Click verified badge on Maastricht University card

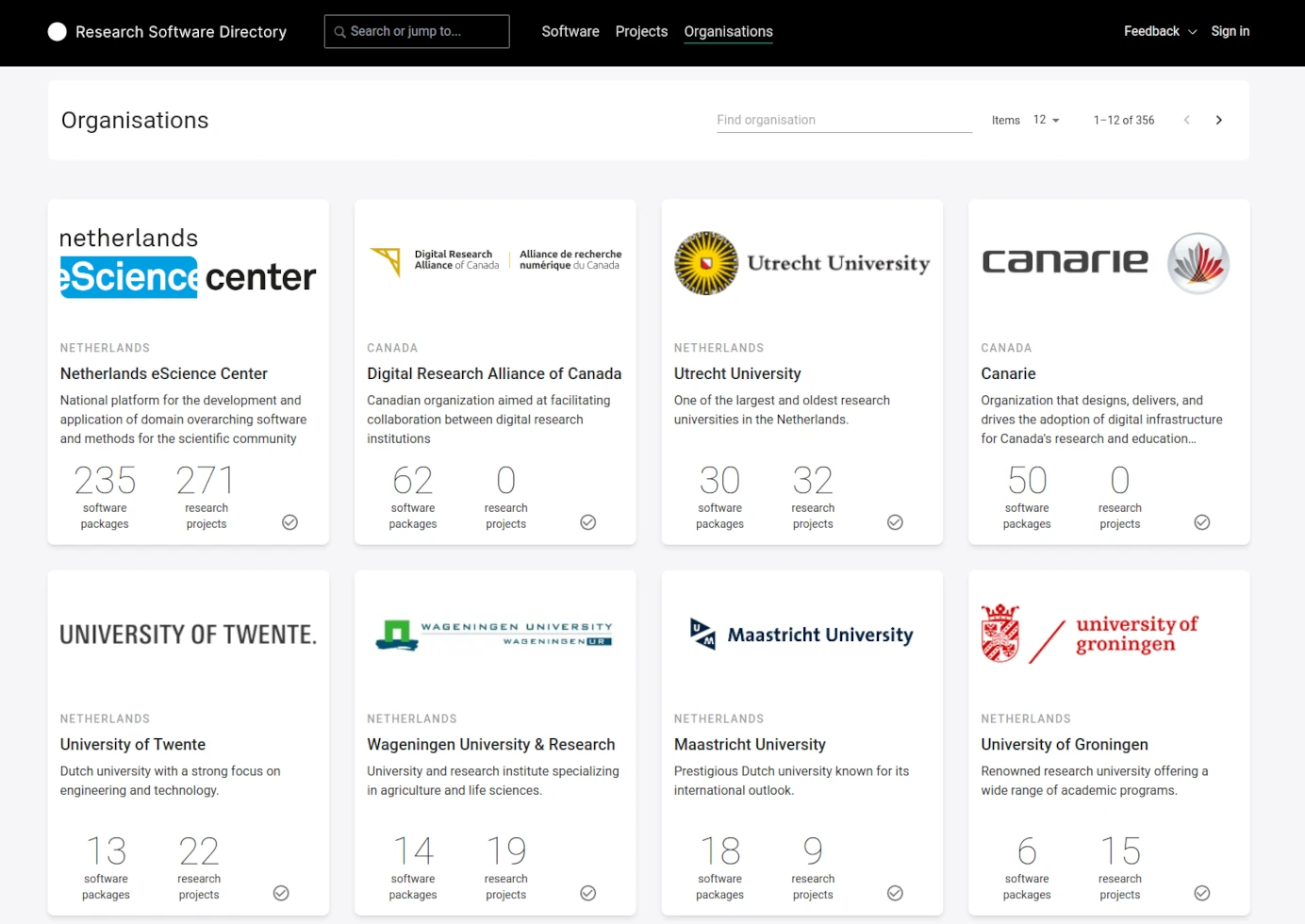(895, 893)
